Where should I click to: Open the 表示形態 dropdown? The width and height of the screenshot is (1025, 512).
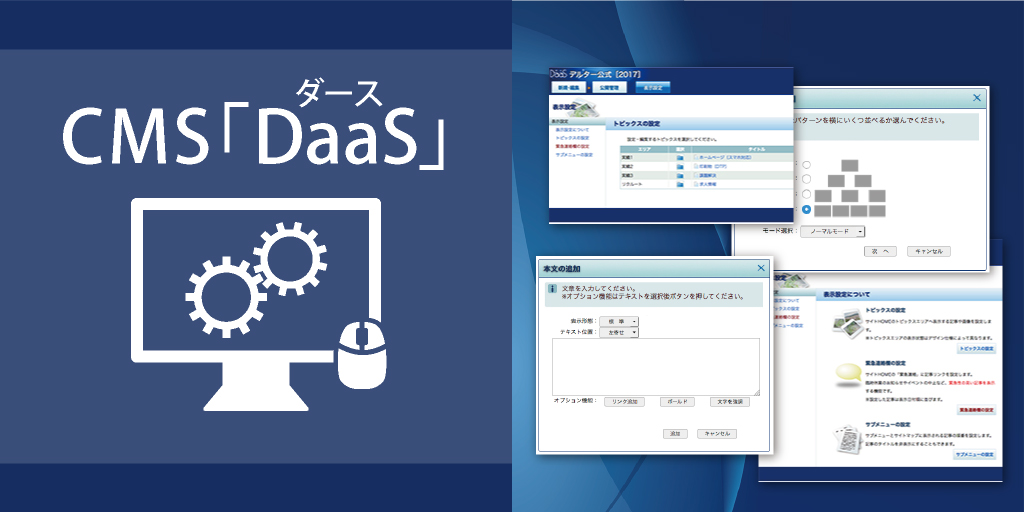pyautogui.click(x=618, y=321)
